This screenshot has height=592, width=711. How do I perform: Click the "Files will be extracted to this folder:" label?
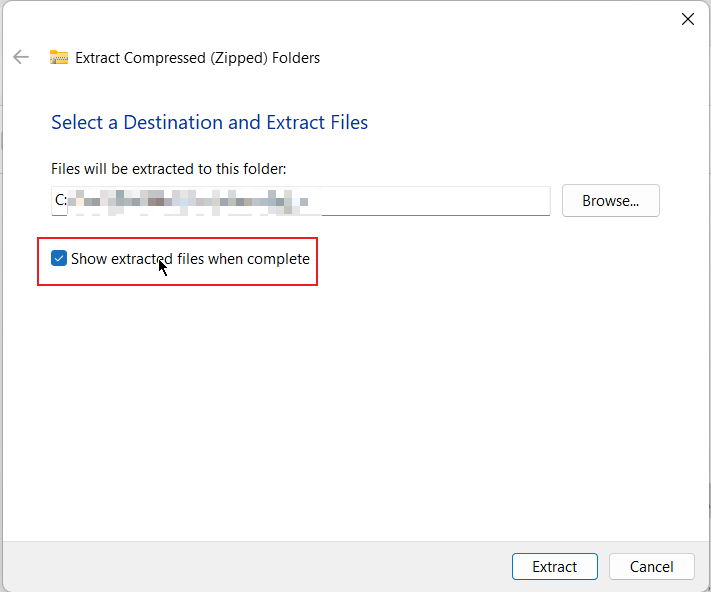pos(169,169)
